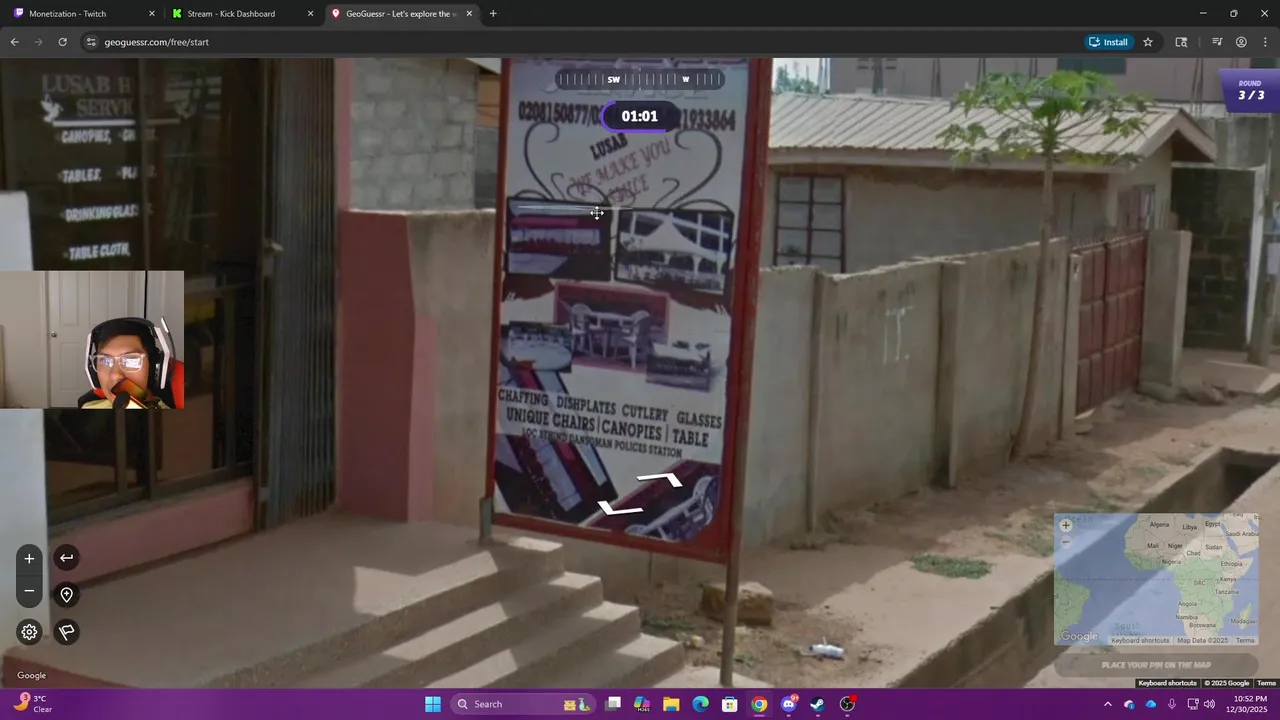The height and width of the screenshot is (720, 1280).
Task: View site information icon in address bar
Action: [x=91, y=42]
